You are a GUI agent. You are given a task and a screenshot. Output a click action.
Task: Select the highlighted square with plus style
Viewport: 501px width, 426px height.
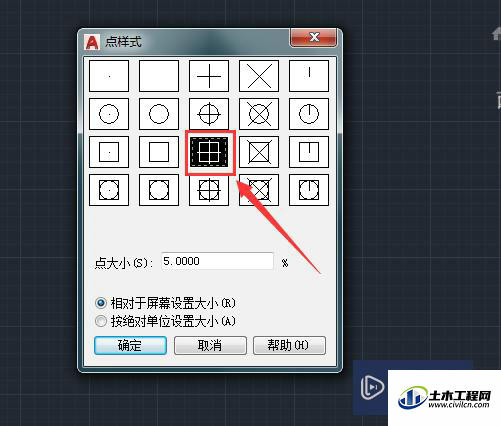(x=209, y=152)
